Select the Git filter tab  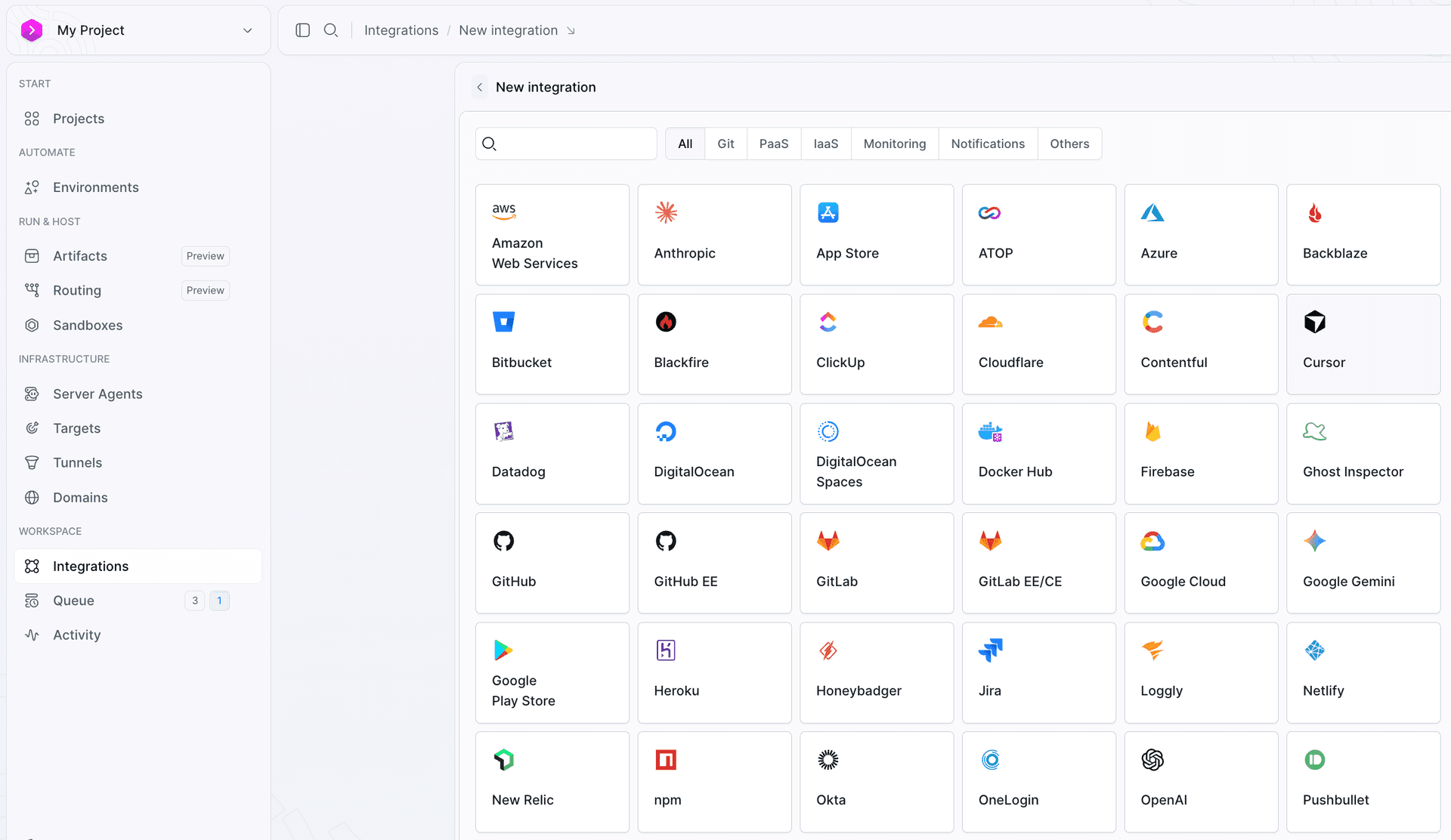[725, 144]
